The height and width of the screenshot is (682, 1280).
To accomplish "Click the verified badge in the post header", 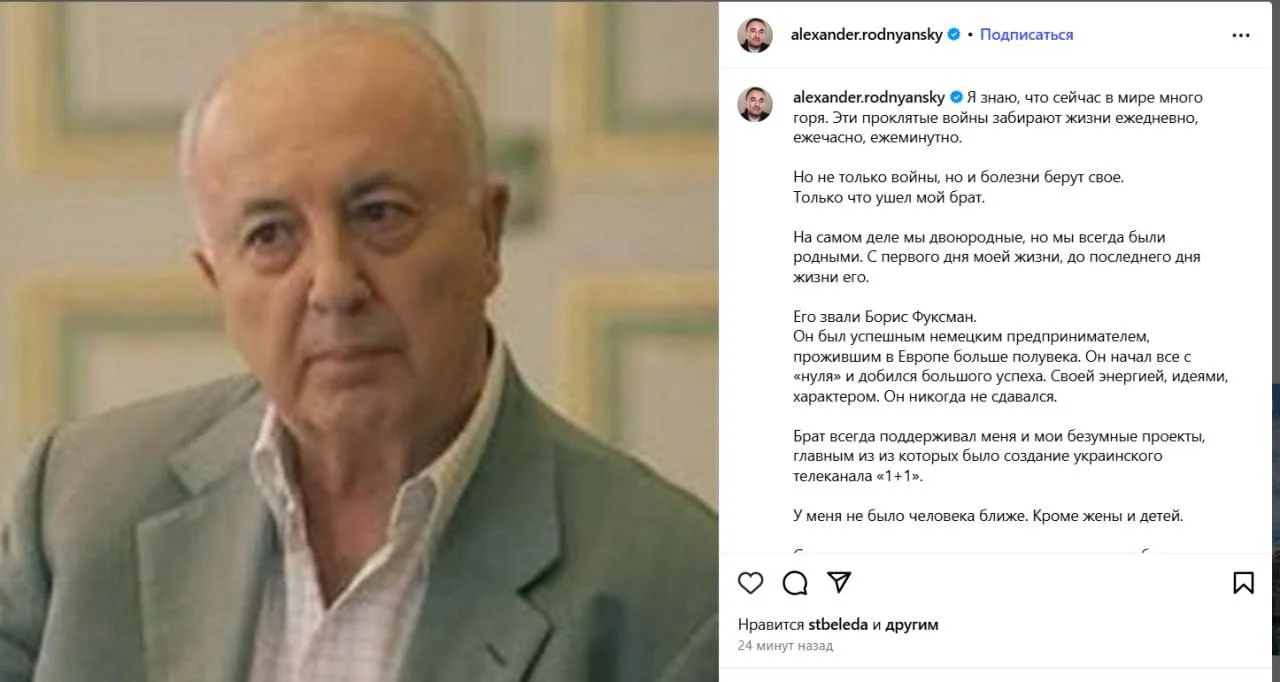I will (954, 34).
